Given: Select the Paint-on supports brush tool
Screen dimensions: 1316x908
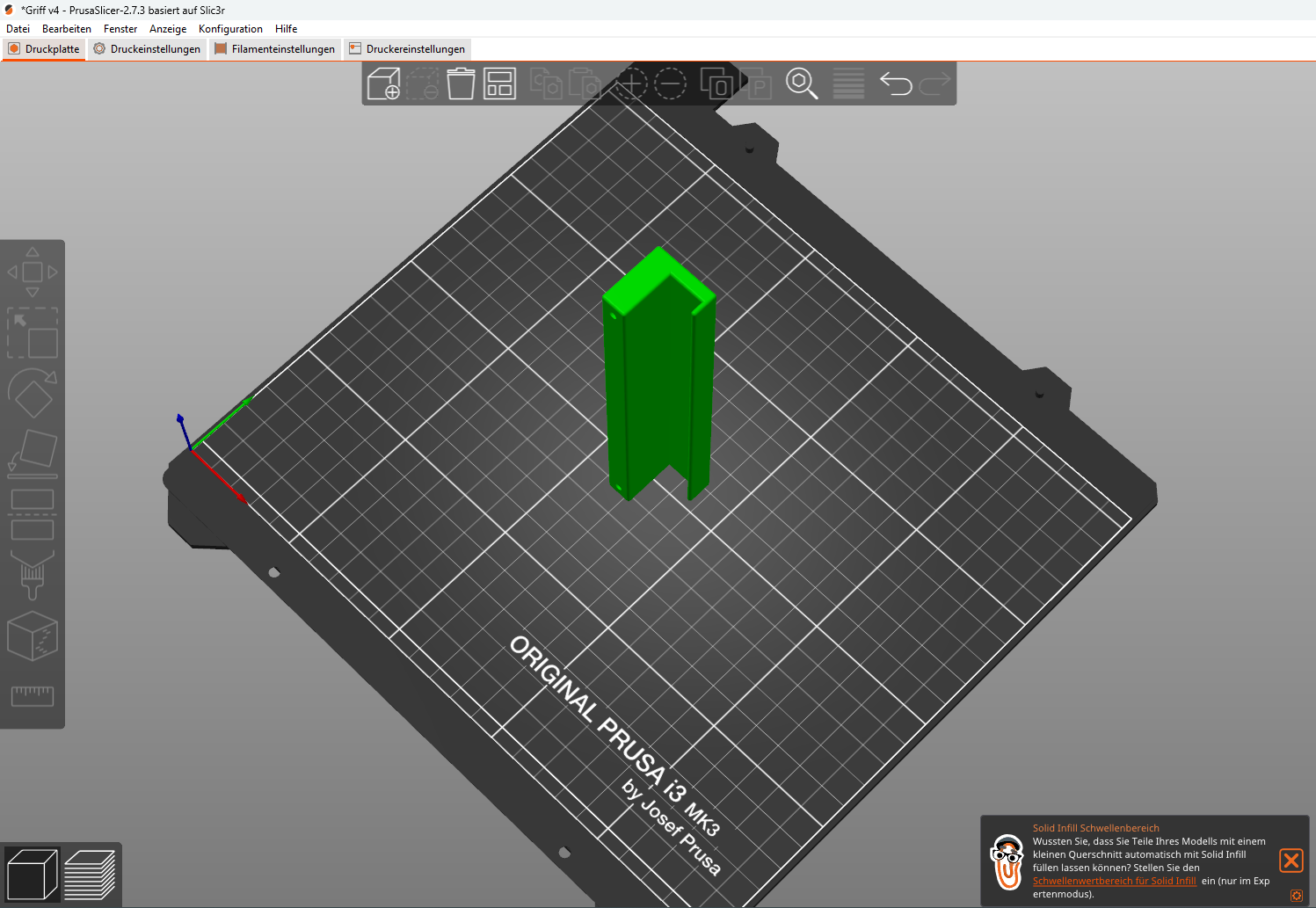Looking at the screenshot, I should pos(33,575).
